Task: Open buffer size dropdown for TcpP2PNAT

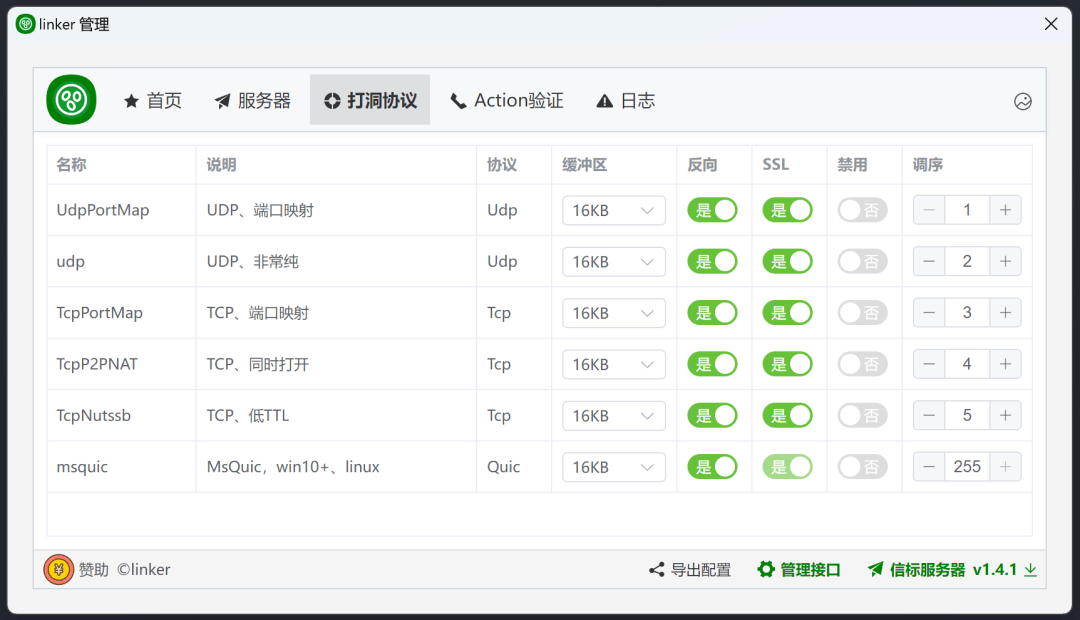Action: [614, 364]
